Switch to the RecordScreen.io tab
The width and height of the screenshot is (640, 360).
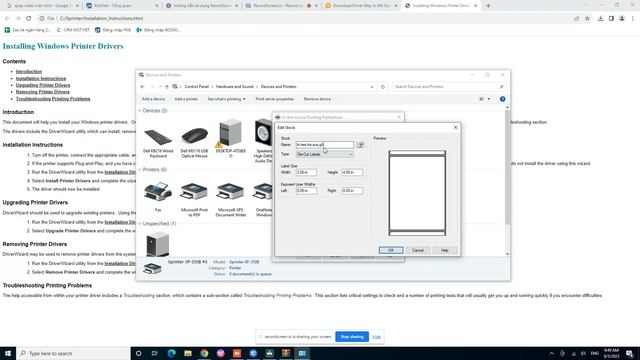click(x=282, y=6)
